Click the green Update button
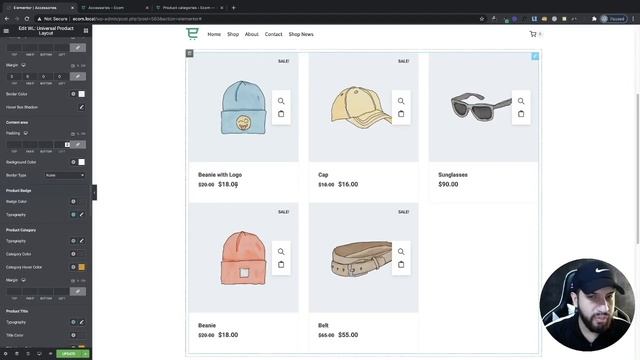Viewport: 640px width, 360px height. click(x=69, y=353)
